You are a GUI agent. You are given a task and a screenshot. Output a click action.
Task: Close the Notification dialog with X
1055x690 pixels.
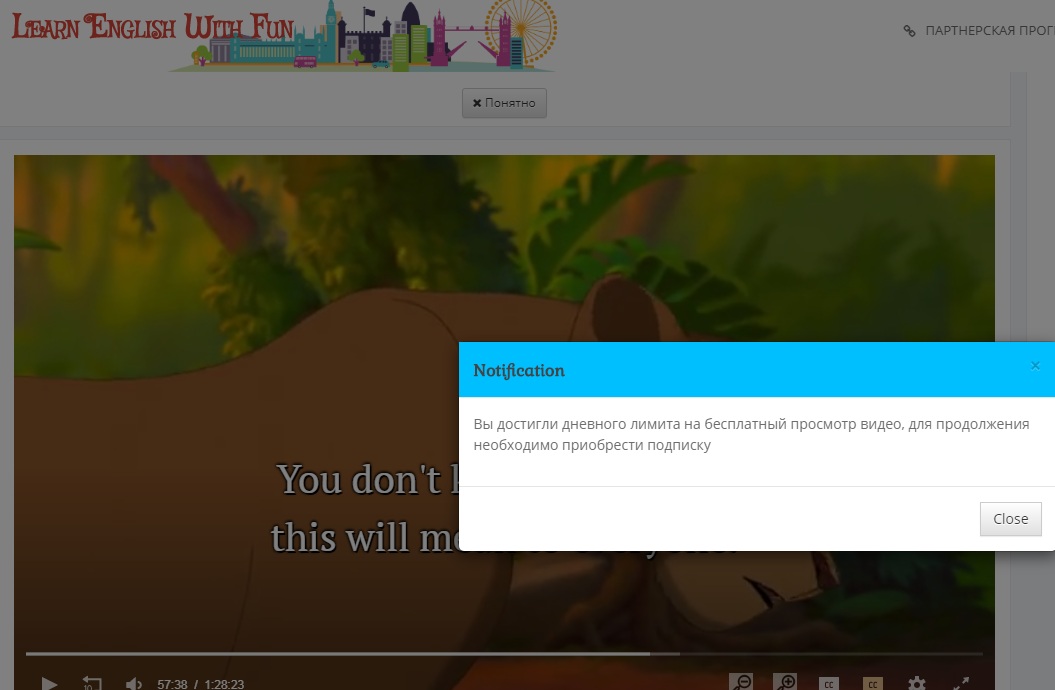click(x=1035, y=366)
